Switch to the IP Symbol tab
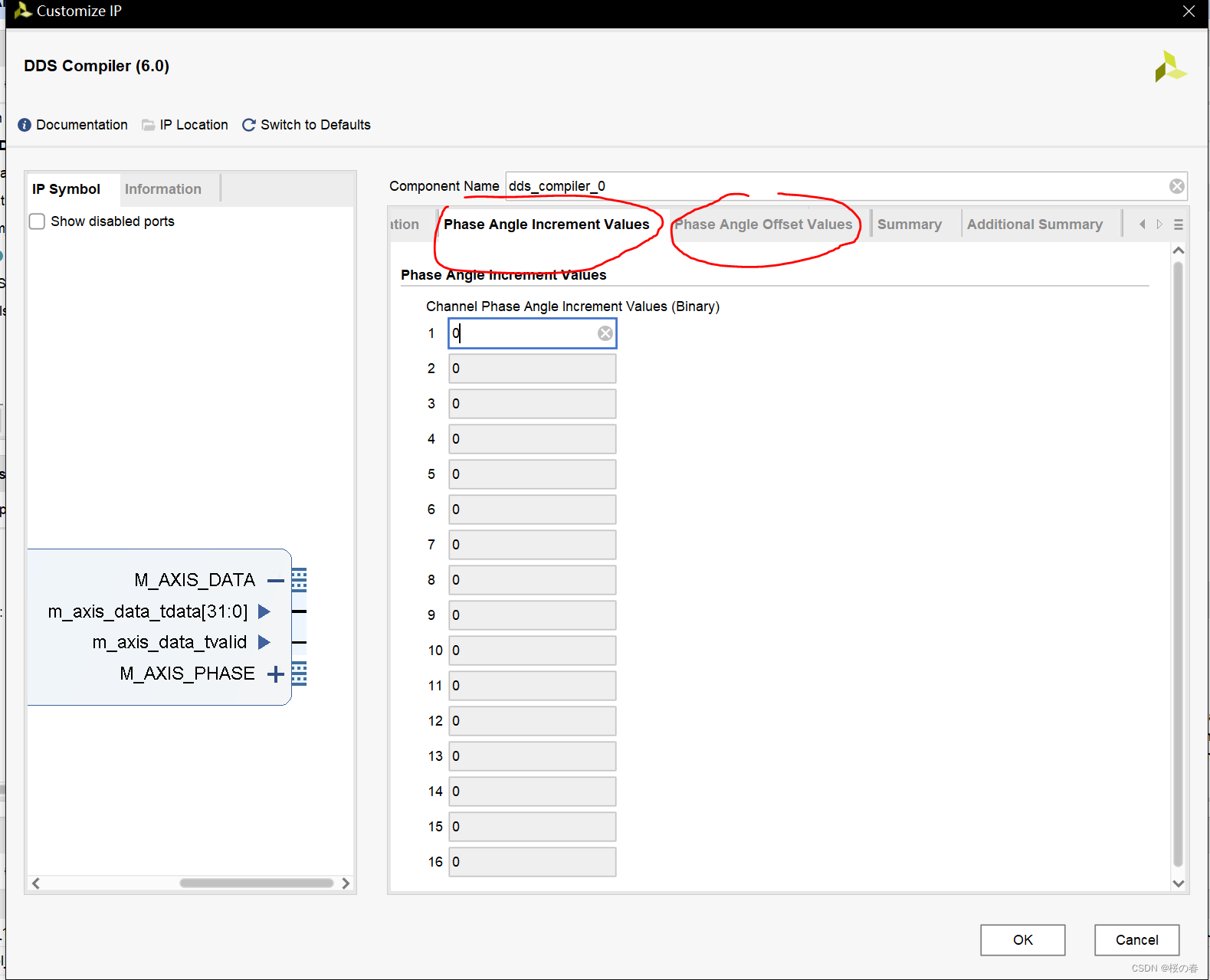The image size is (1210, 980). pos(66,189)
